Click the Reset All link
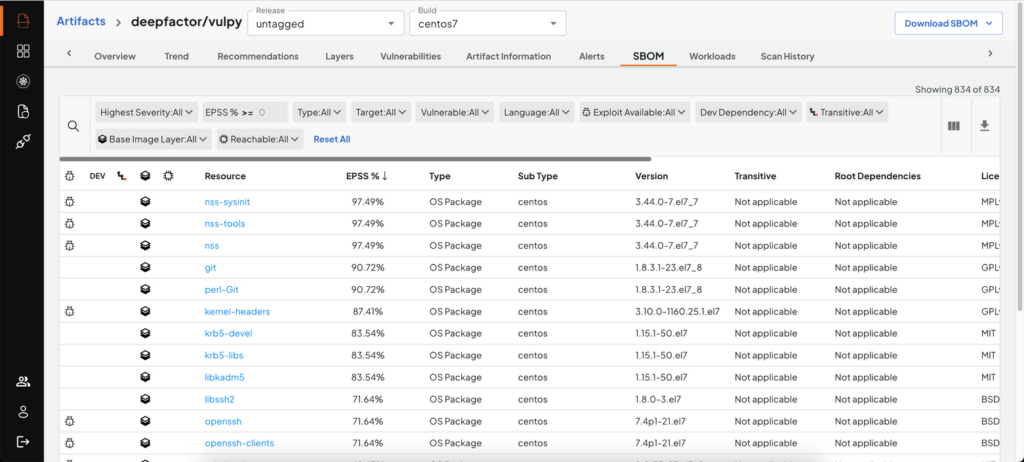Image resolution: width=1024 pixels, height=462 pixels. pyautogui.click(x=332, y=139)
